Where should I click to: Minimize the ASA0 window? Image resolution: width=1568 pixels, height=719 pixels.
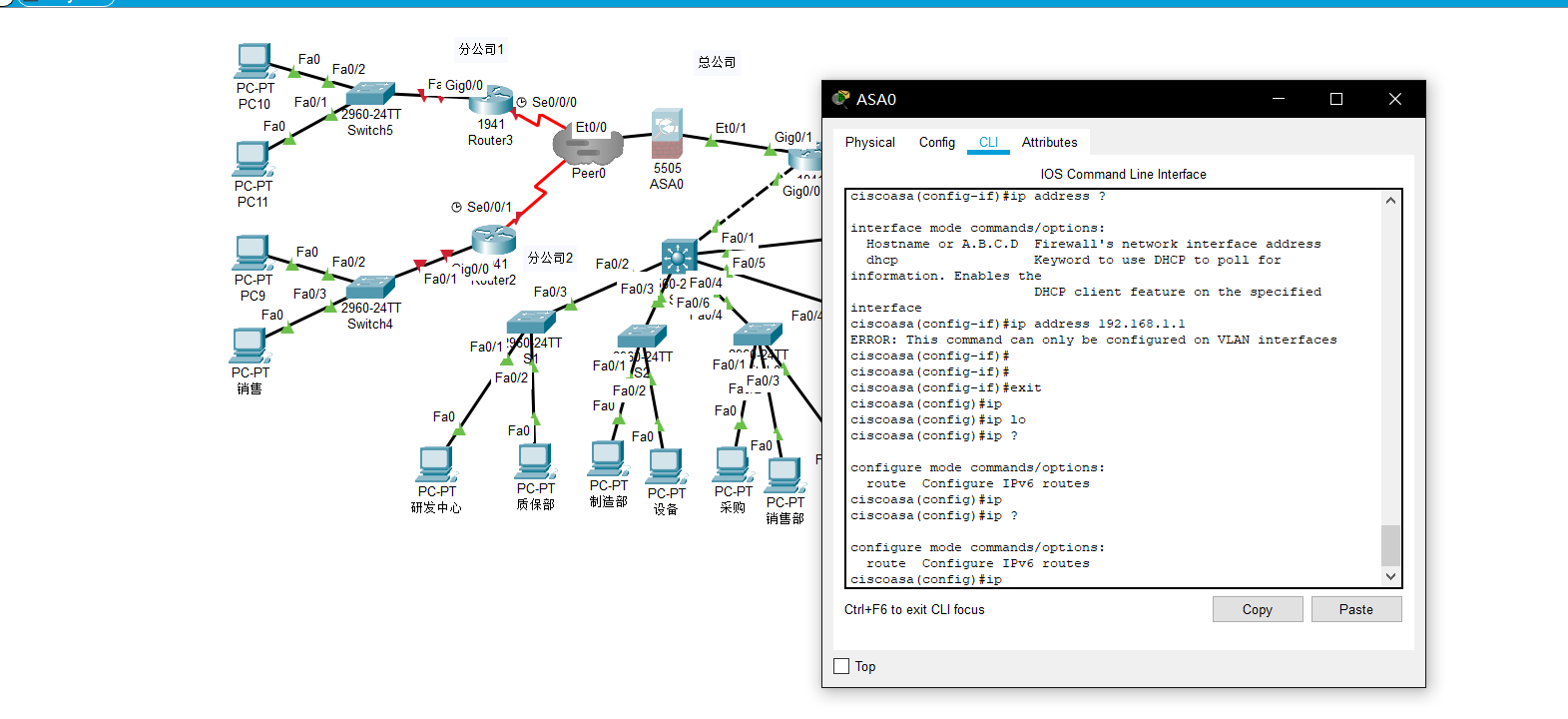(x=1279, y=99)
